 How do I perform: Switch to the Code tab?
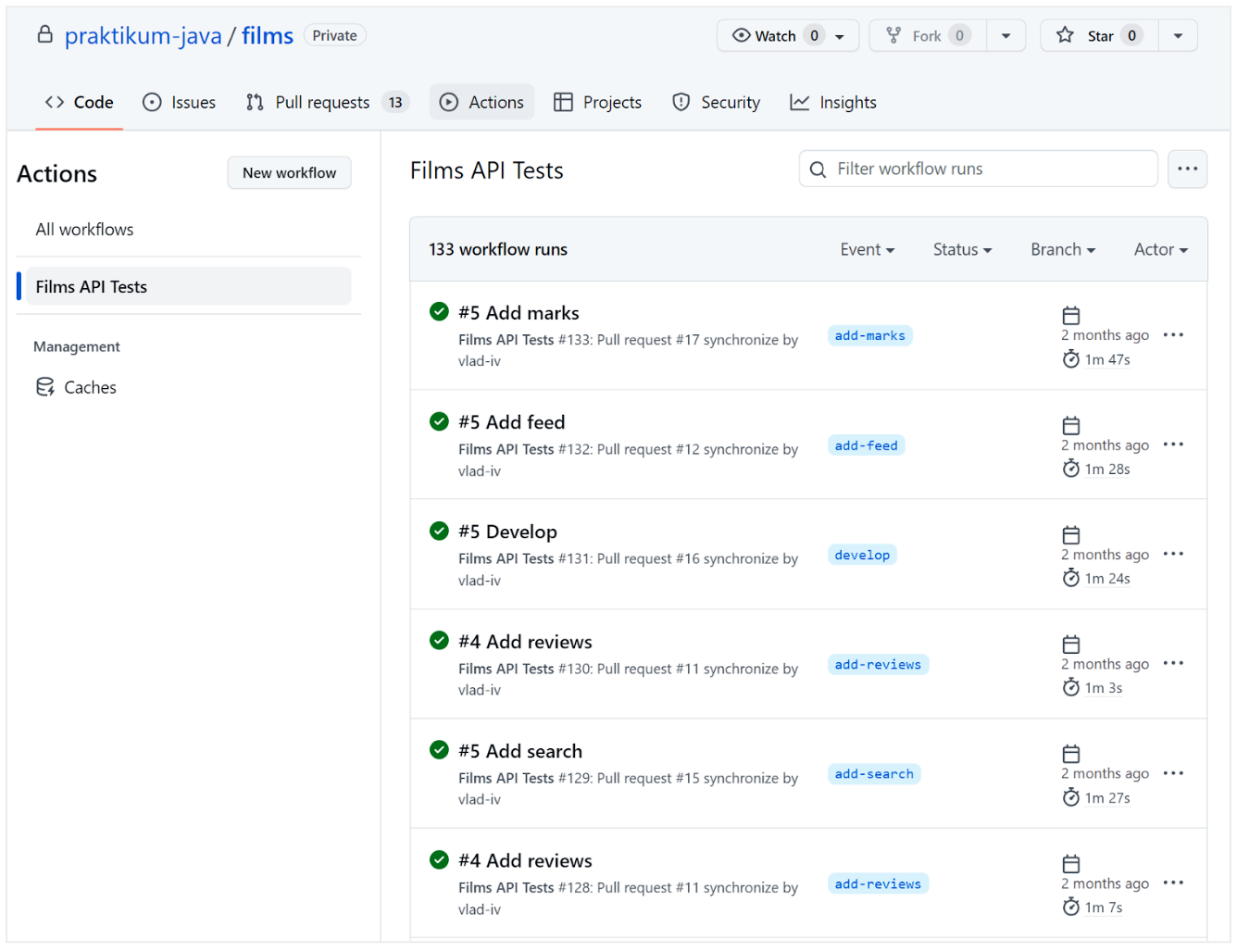tap(80, 102)
